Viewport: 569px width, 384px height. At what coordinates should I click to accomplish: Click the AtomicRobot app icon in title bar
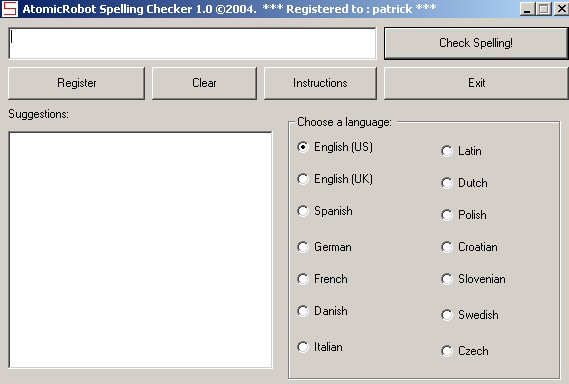pos(9,9)
